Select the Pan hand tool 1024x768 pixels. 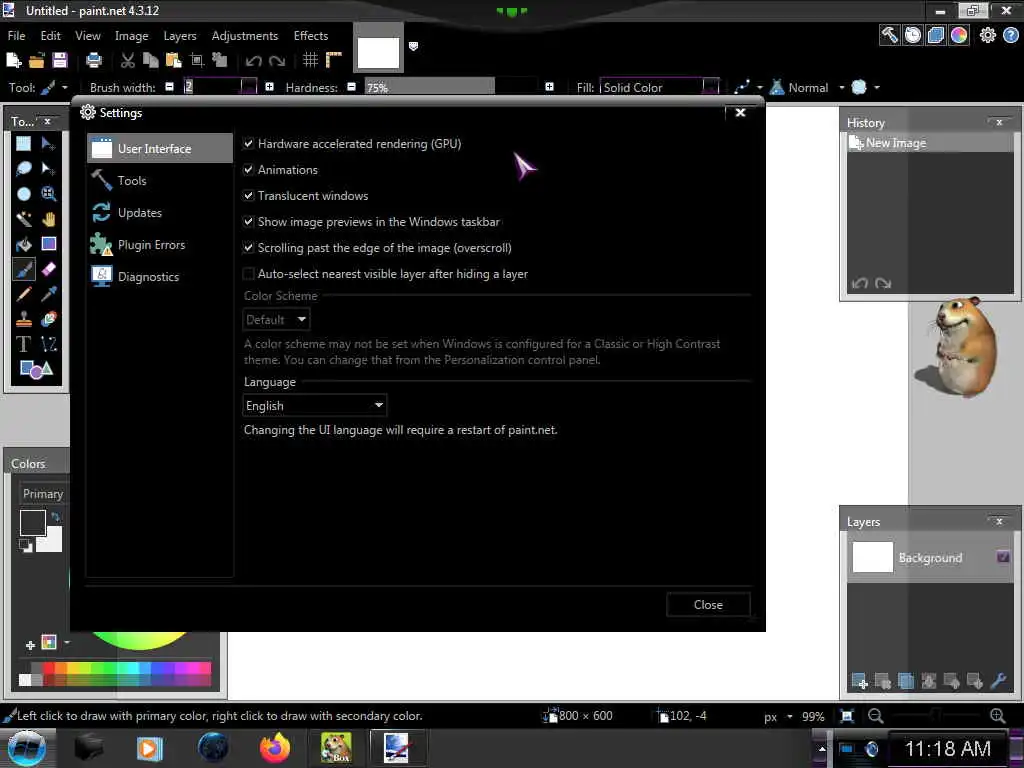[x=48, y=219]
